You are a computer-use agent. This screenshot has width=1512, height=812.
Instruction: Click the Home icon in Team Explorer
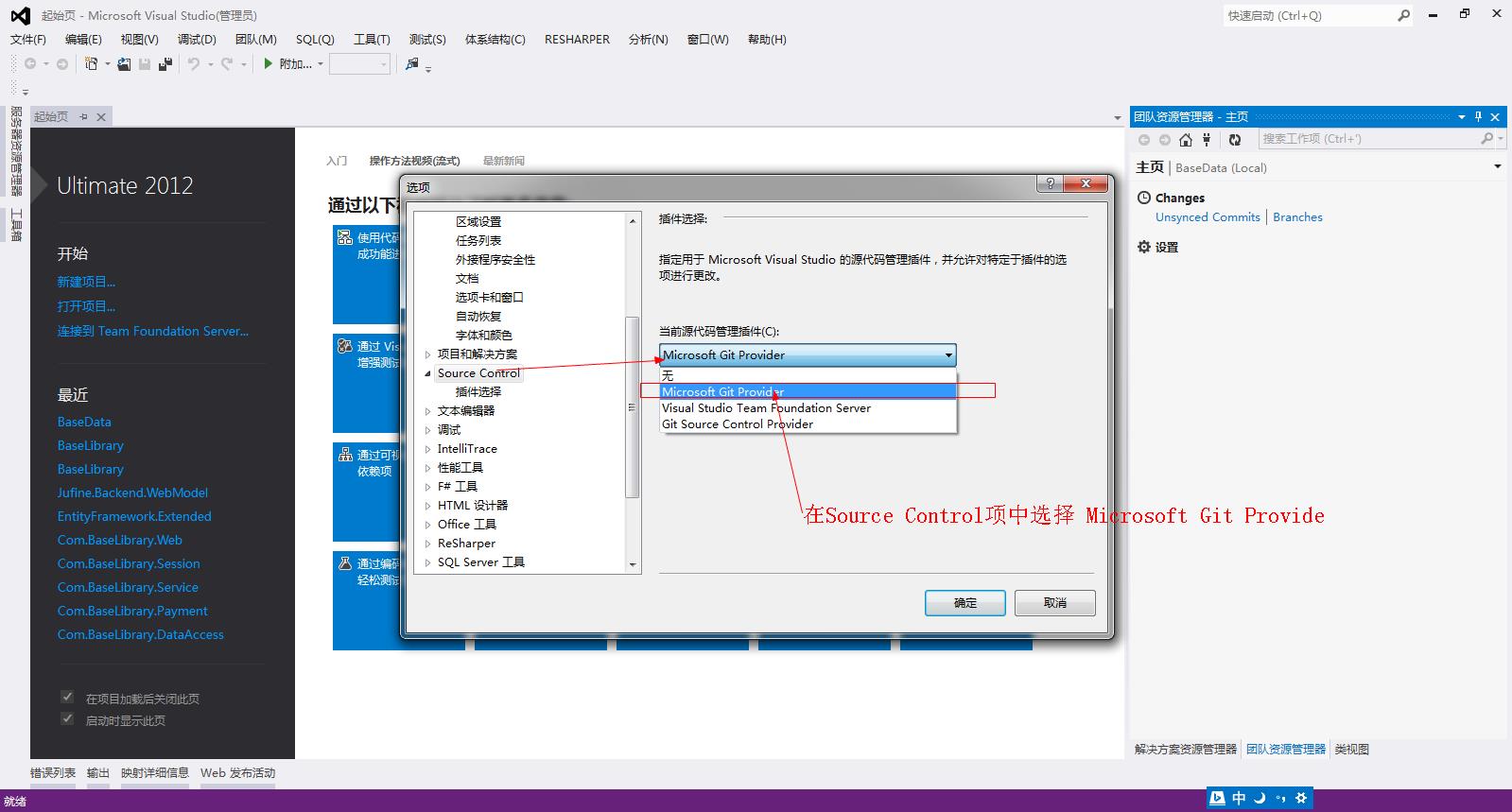click(1186, 139)
